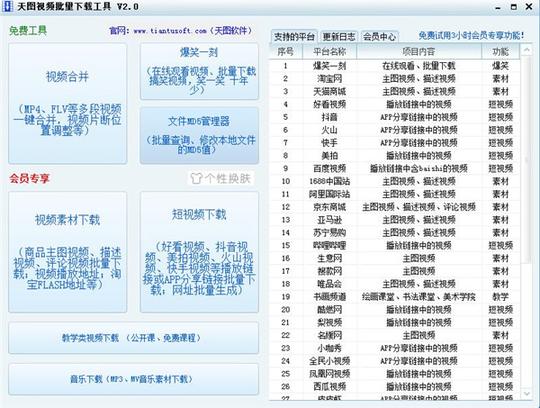
Task: Switch to the 支持的平台 tab
Action: [294, 36]
